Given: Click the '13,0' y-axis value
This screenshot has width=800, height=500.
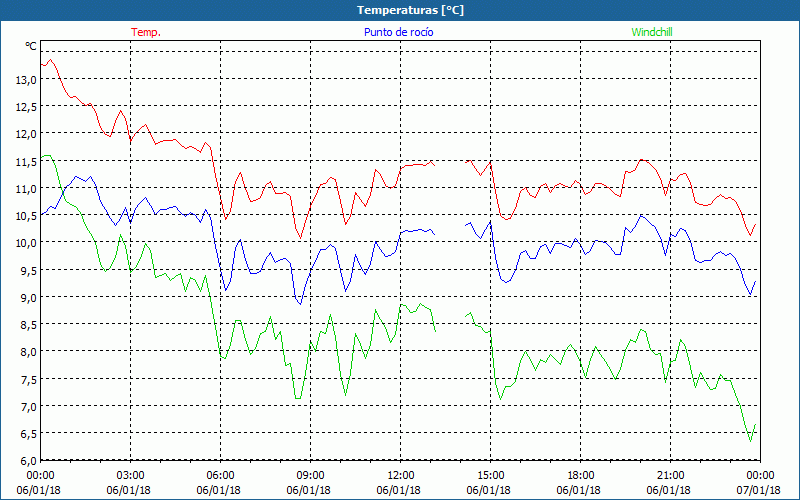Looking at the screenshot, I should click(26, 79).
